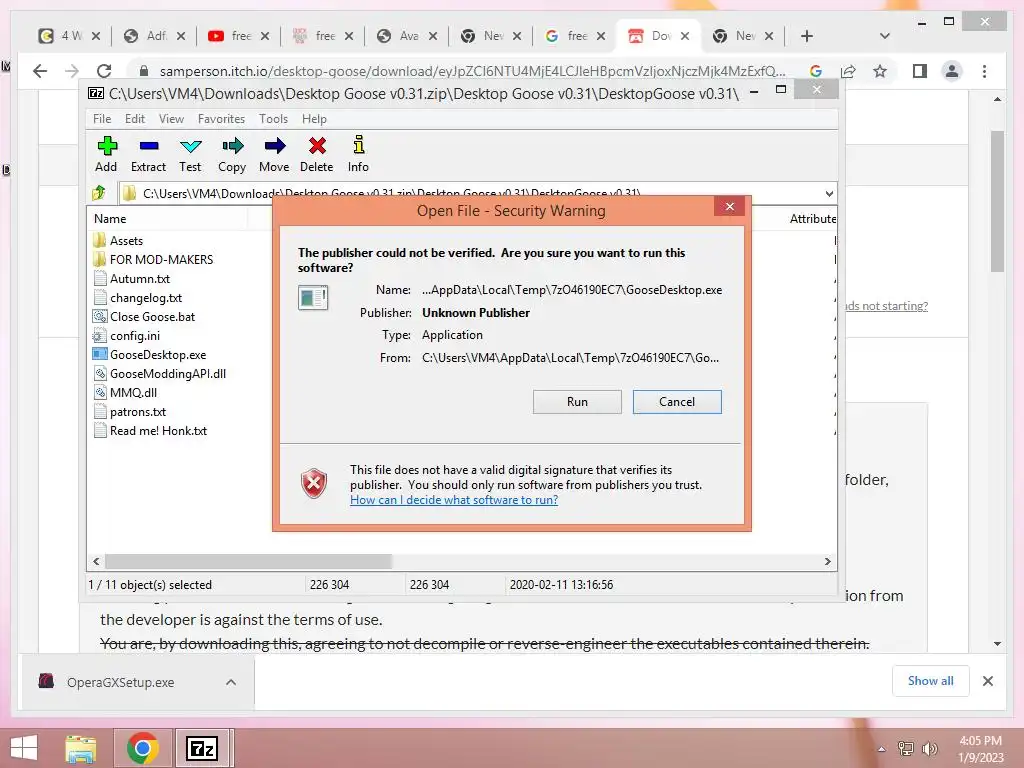Open the Favorites menu
The height and width of the screenshot is (768, 1024).
(221, 119)
